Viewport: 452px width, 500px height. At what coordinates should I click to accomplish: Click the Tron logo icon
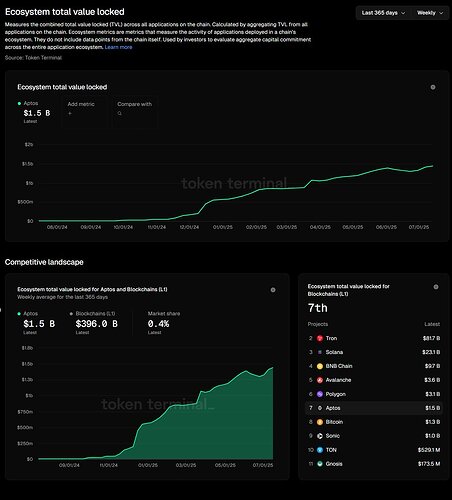point(320,338)
